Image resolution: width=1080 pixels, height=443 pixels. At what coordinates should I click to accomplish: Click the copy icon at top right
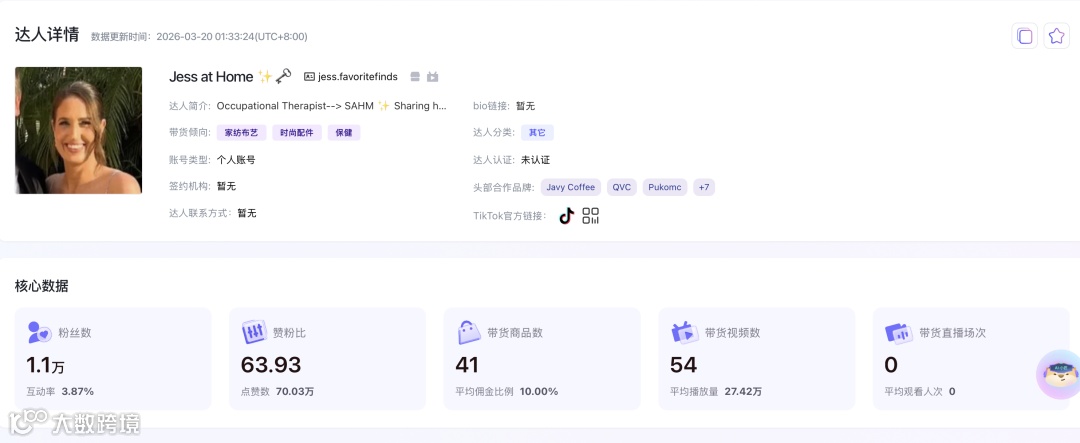point(1024,36)
